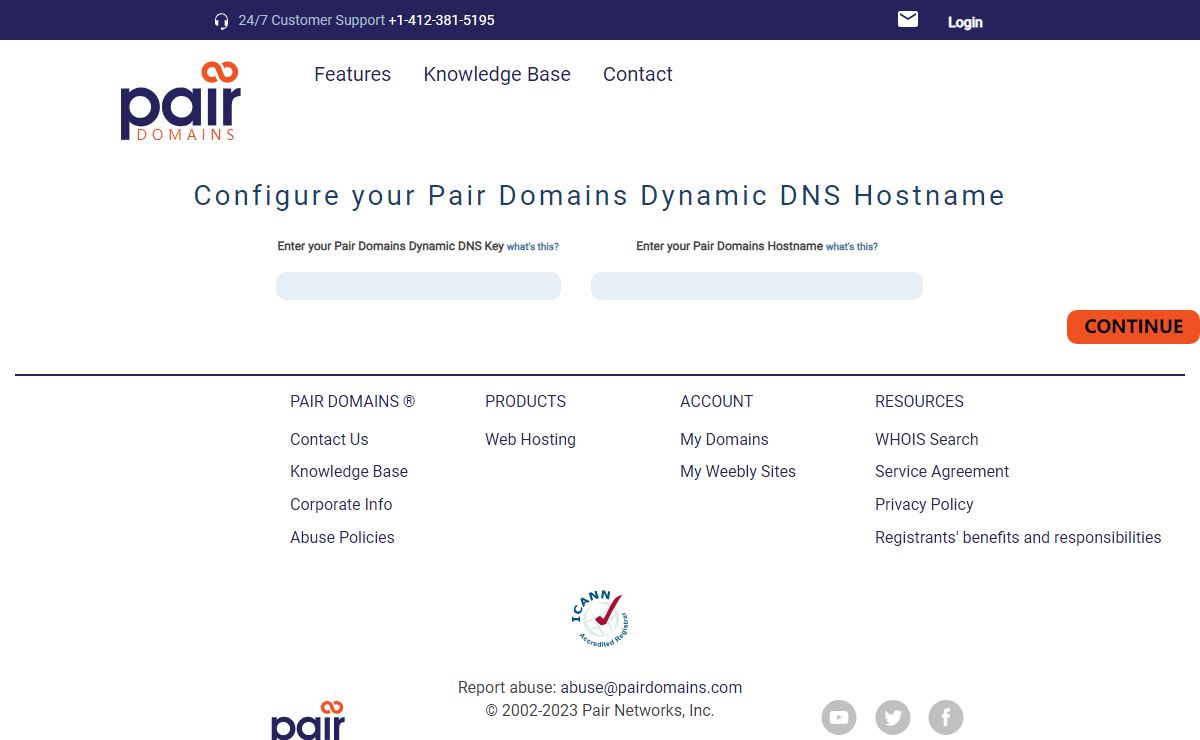Screen dimensions: 1200x740
Task: Open Knowledge Base in top navigation
Action: pos(497,74)
